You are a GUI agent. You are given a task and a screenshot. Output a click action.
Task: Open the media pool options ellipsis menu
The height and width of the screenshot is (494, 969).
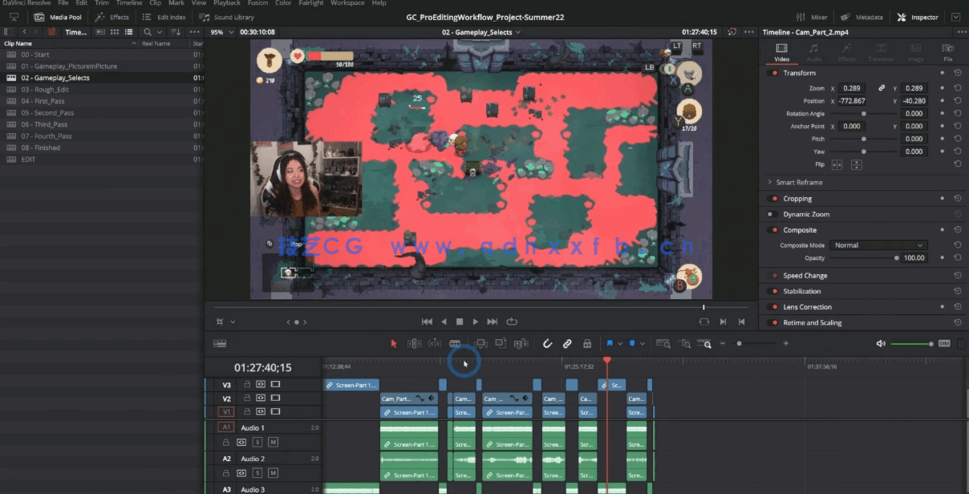pyautogui.click(x=195, y=32)
